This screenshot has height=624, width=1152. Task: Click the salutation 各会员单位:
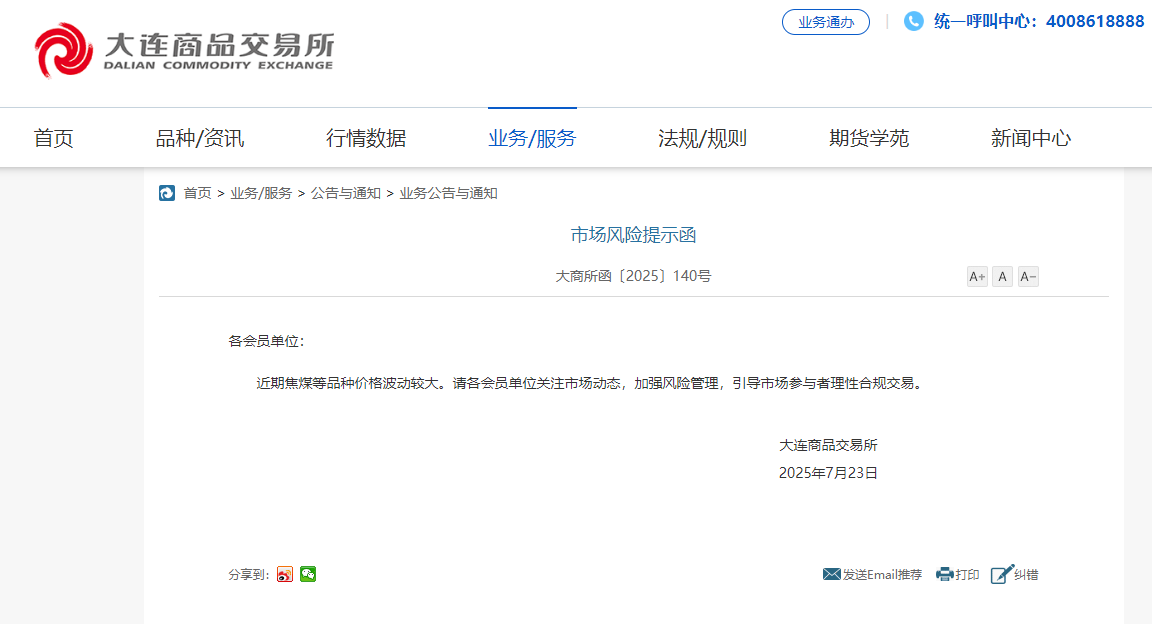coord(266,341)
